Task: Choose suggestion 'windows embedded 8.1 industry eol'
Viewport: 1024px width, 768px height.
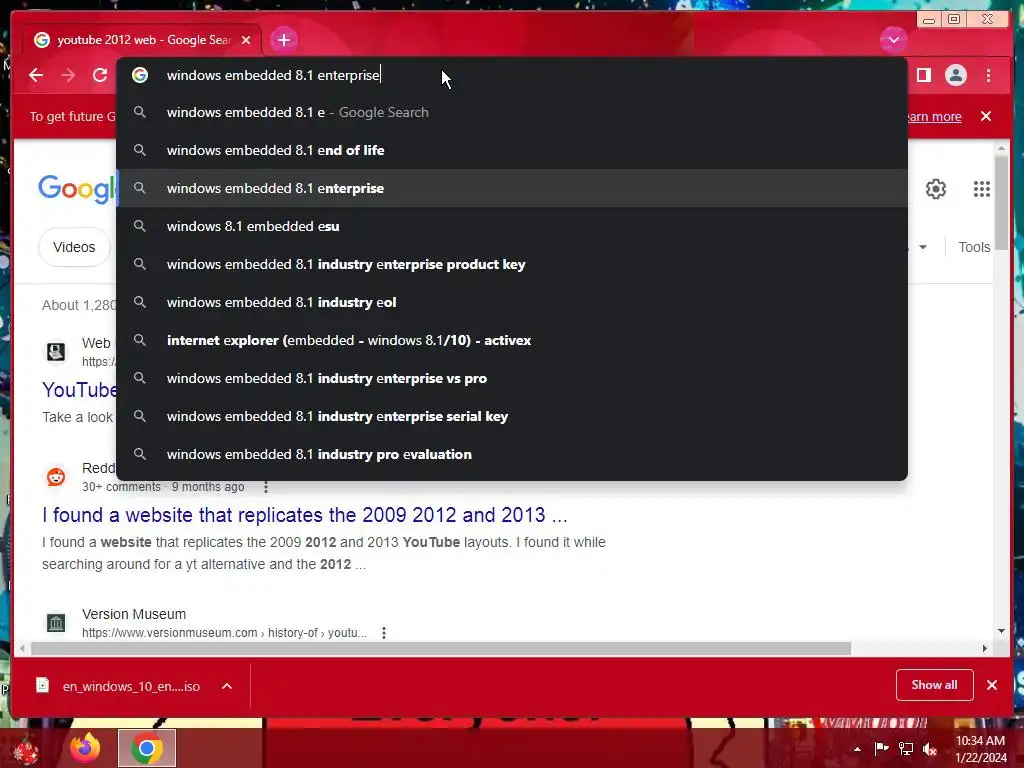Action: [512, 302]
